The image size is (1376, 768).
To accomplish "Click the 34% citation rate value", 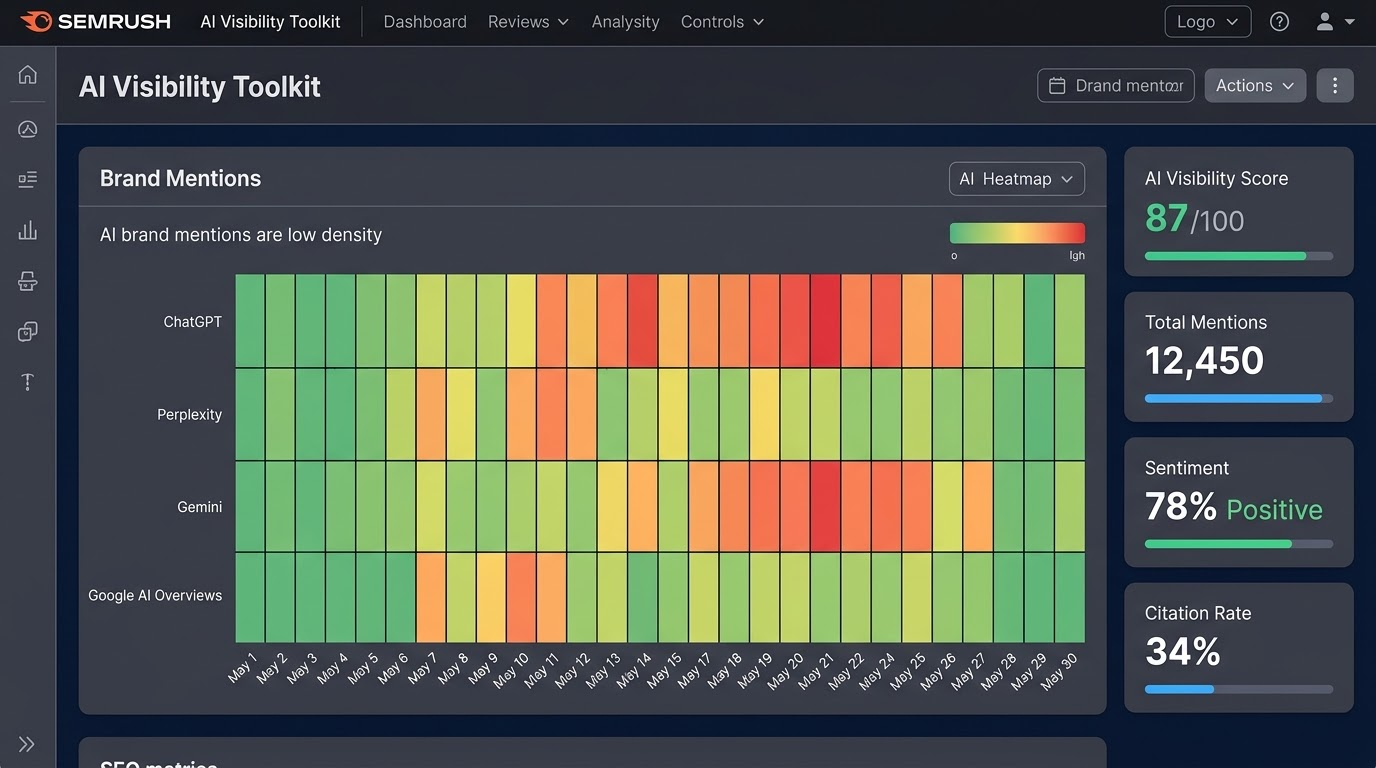I will tap(1183, 652).
